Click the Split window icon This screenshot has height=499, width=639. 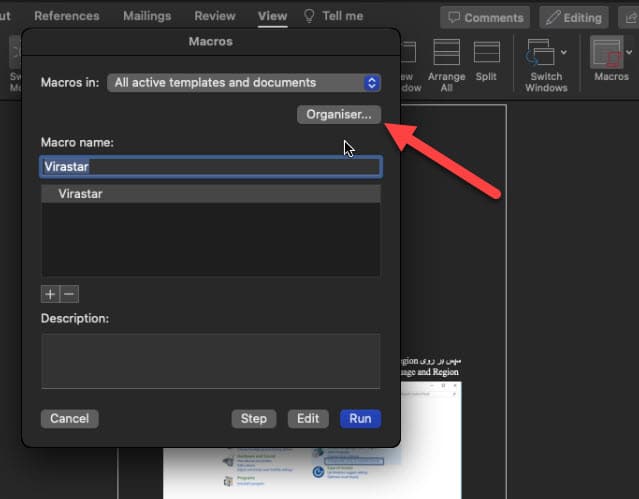click(487, 52)
